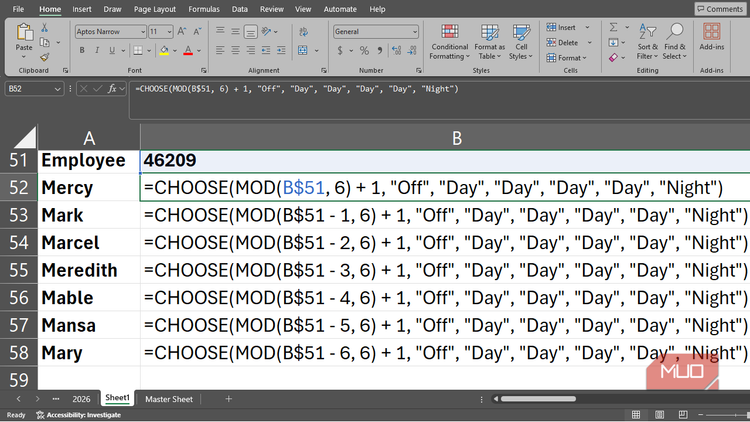
Task: Click the AutoSum sigma icon
Action: 614,27
